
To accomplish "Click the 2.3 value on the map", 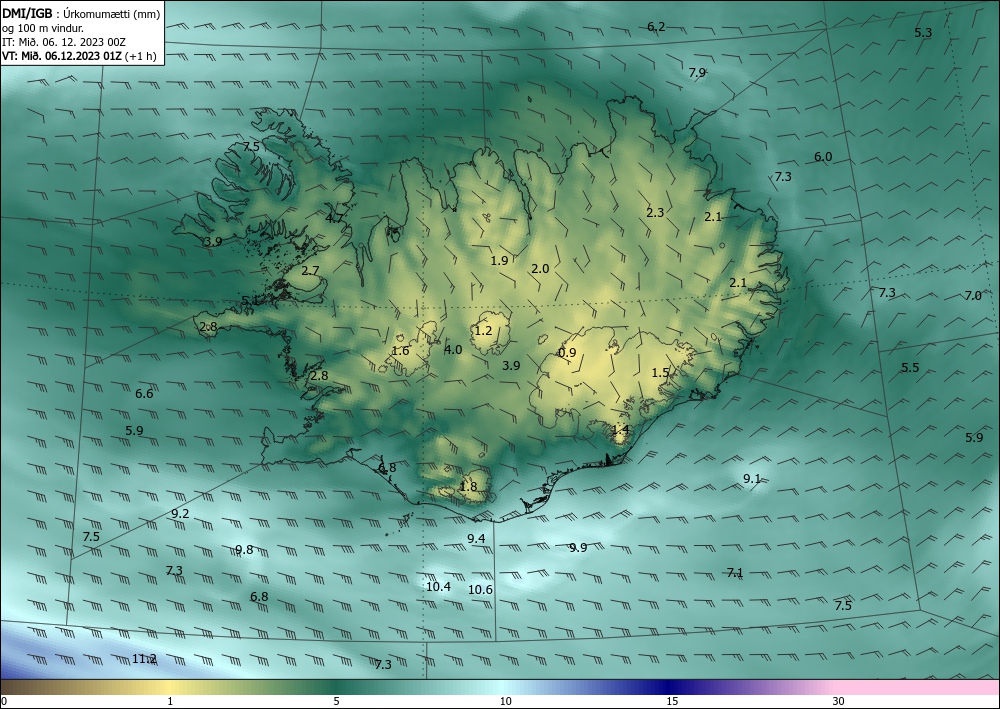I will (x=656, y=213).
